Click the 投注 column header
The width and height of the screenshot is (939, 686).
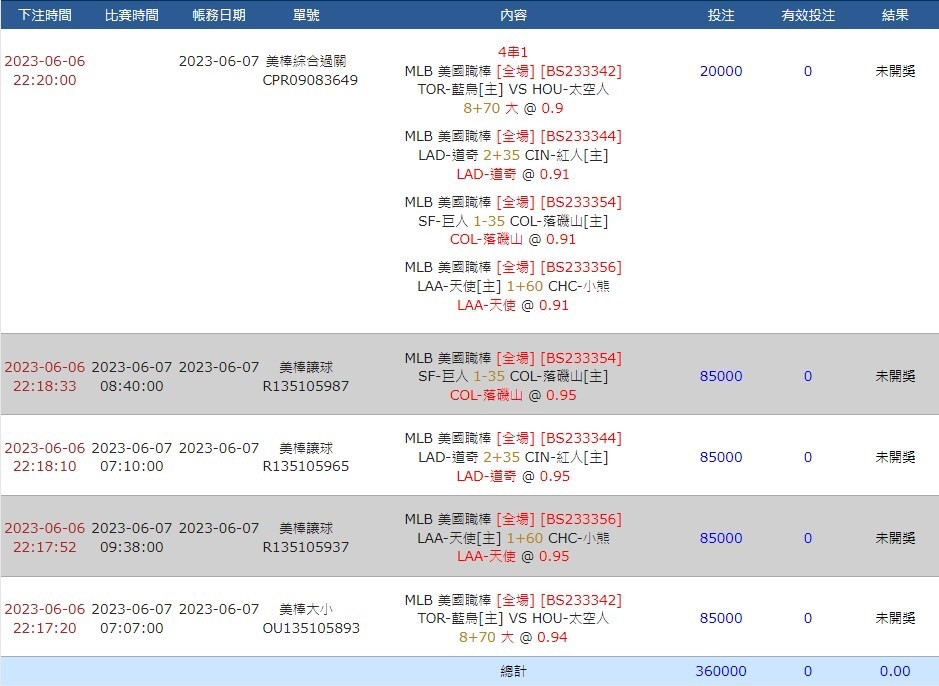pyautogui.click(x=721, y=15)
